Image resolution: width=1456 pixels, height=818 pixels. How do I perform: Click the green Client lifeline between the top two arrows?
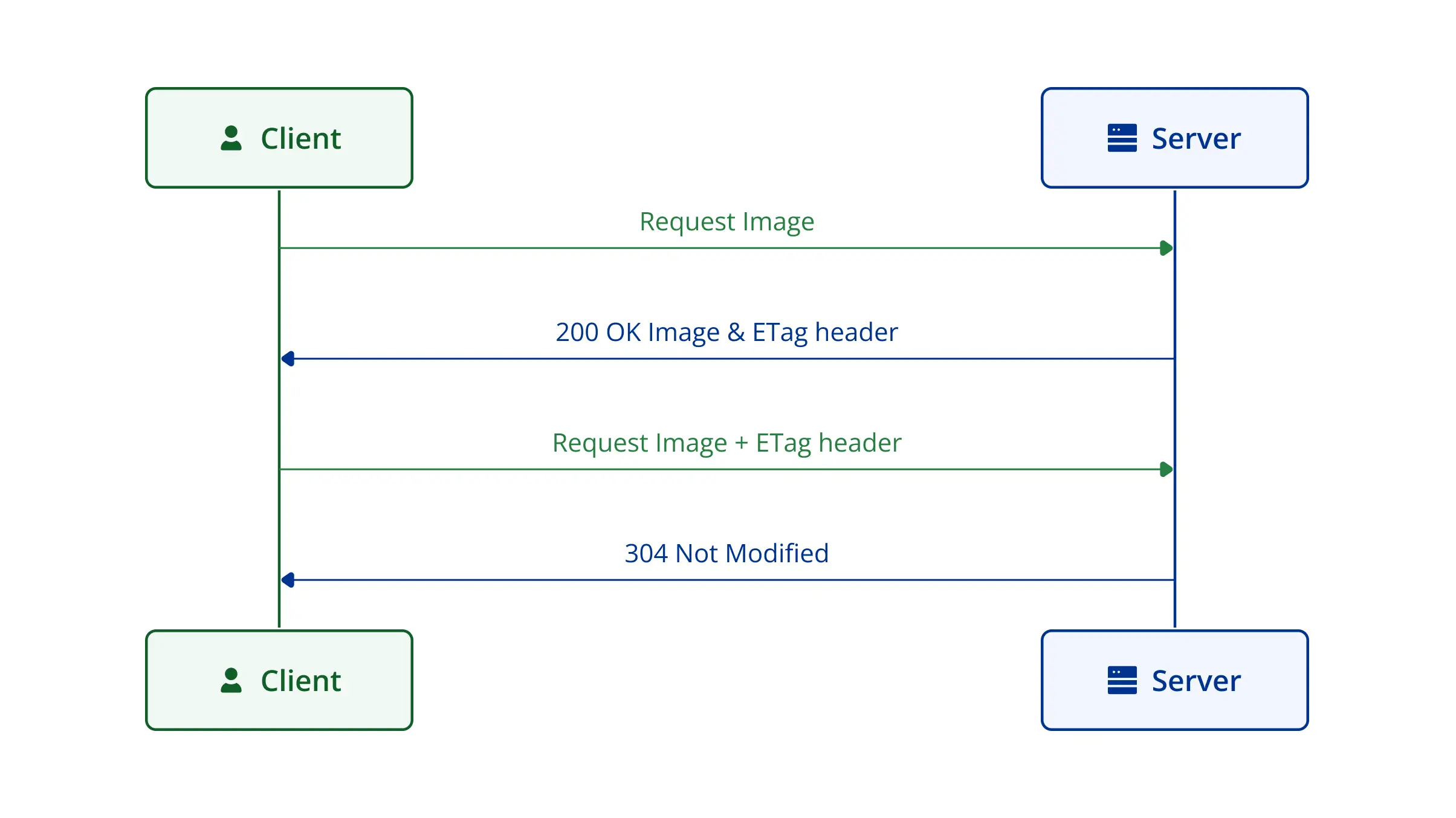pos(279,304)
